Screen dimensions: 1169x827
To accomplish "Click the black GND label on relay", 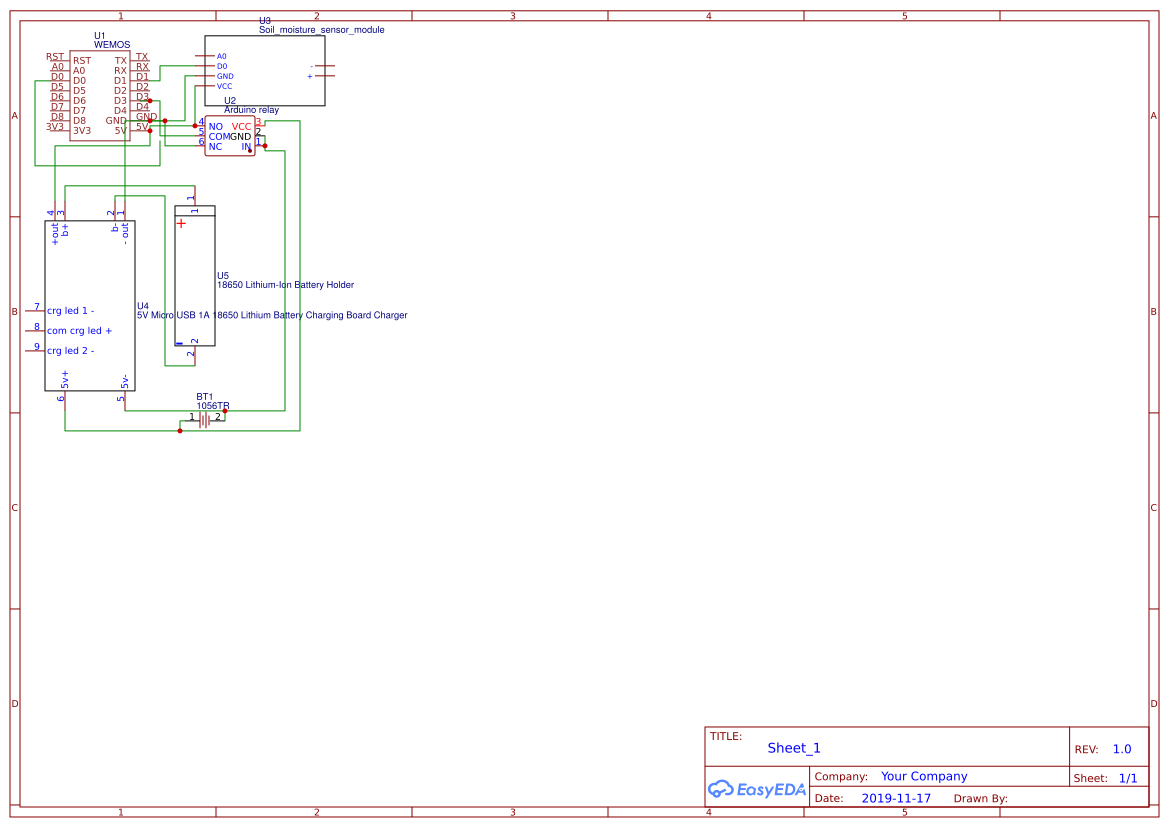I will point(240,137).
